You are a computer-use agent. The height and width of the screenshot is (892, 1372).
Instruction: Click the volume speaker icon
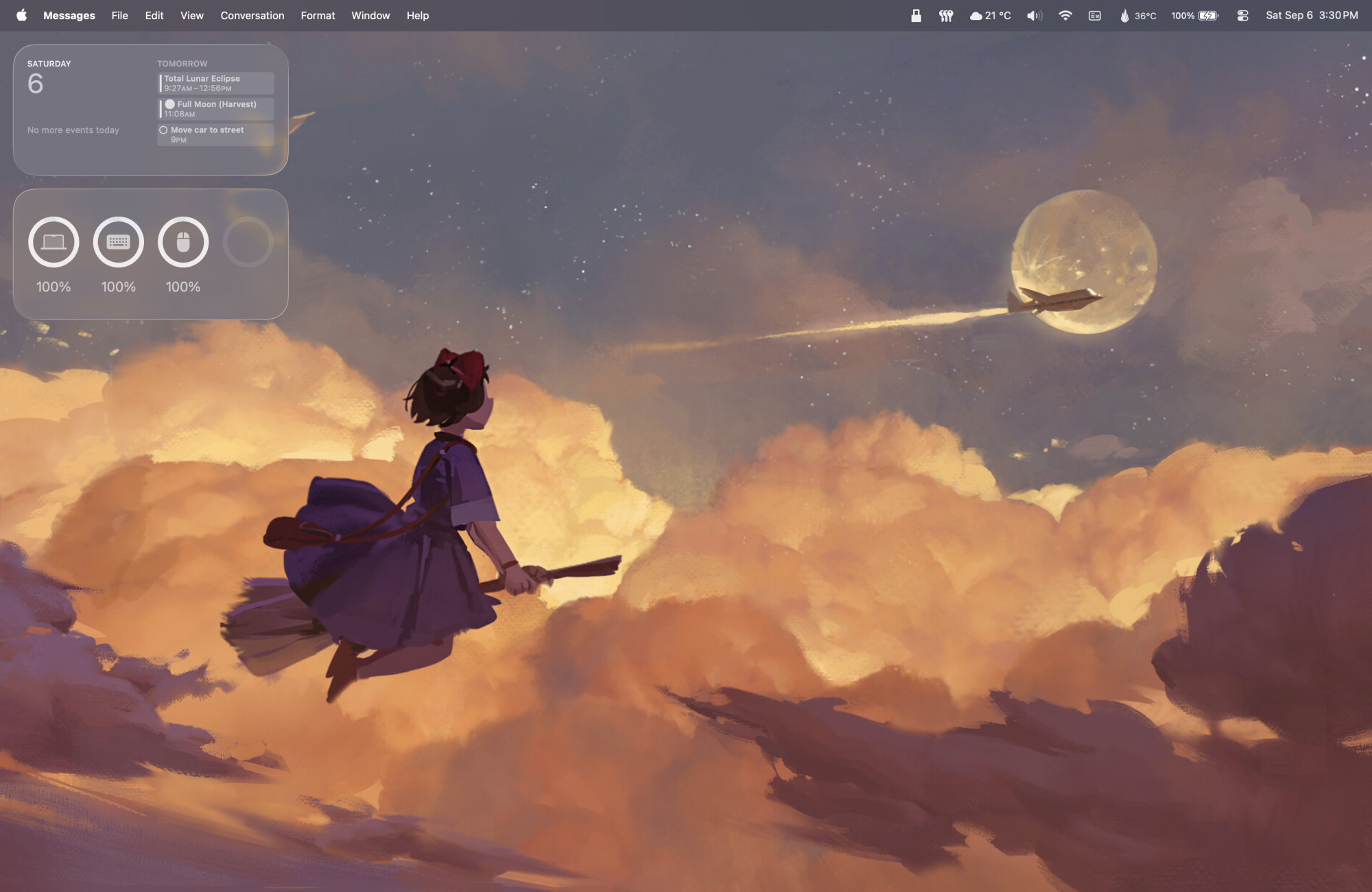pyautogui.click(x=1034, y=15)
